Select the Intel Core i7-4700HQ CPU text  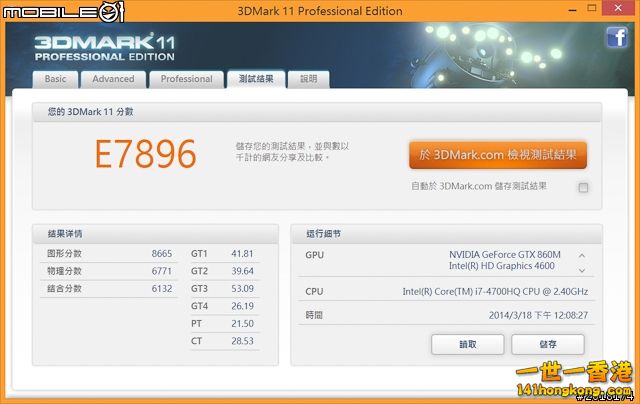click(x=495, y=292)
